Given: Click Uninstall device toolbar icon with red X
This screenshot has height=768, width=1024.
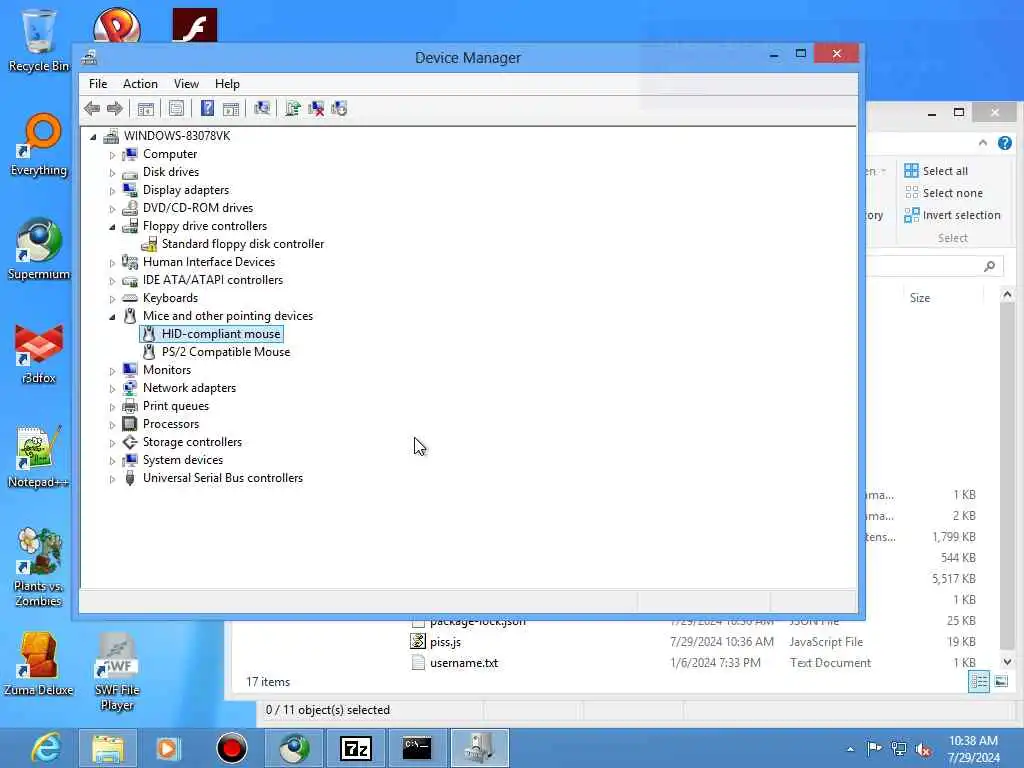Looking at the screenshot, I should [316, 108].
